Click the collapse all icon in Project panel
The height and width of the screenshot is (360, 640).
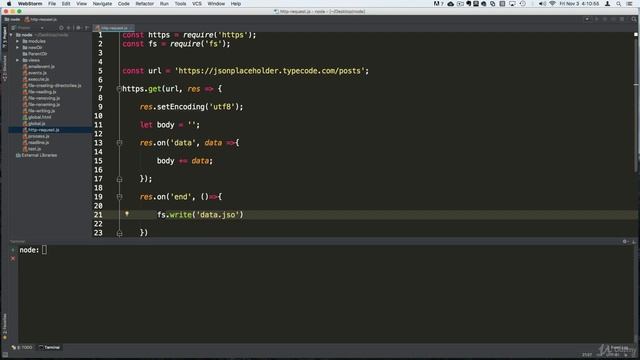pos(69,28)
